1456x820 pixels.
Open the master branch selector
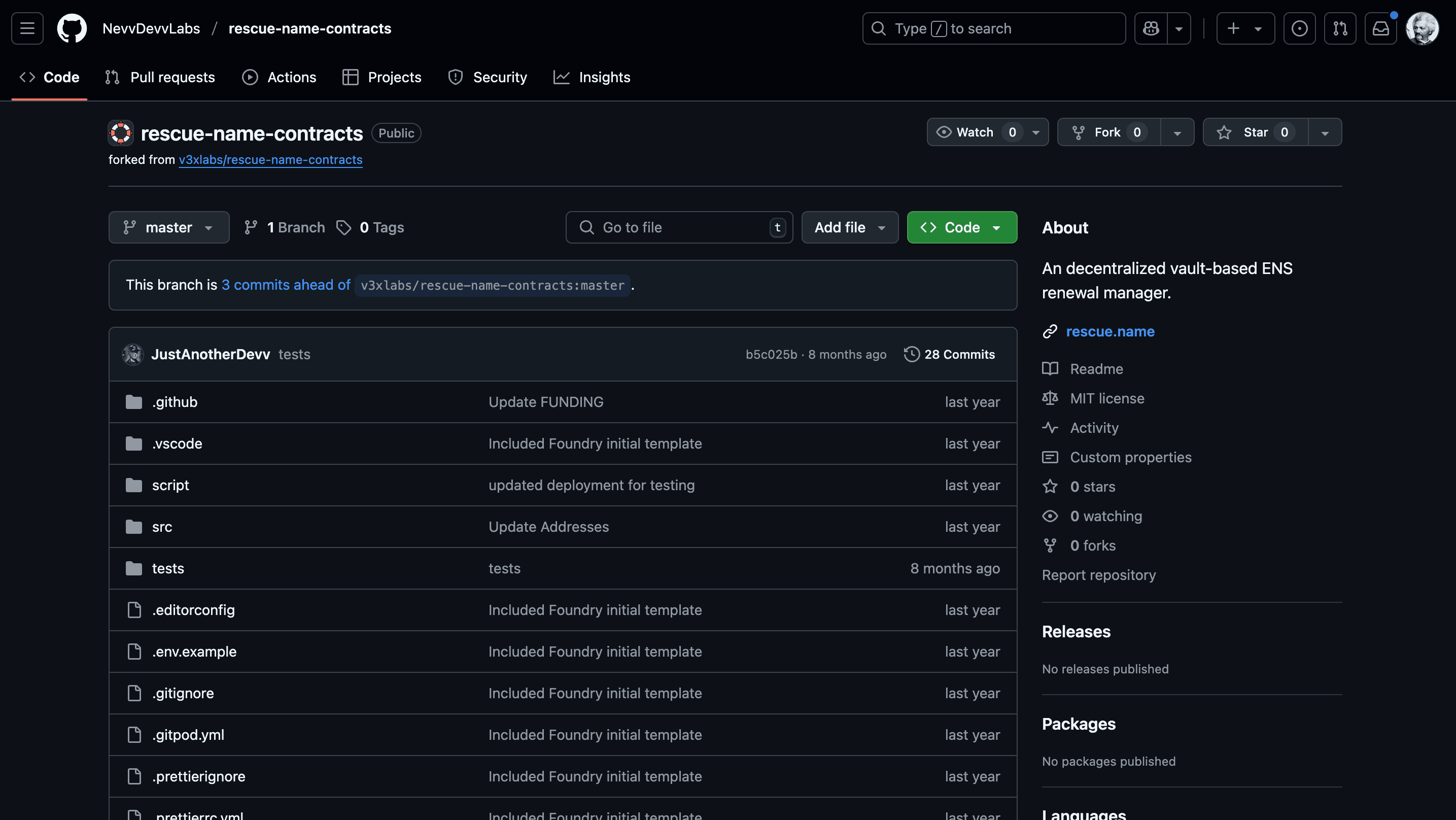(x=168, y=227)
